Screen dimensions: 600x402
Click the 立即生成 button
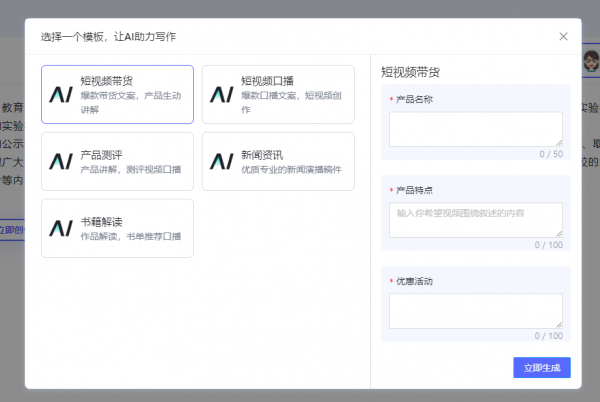point(542,368)
